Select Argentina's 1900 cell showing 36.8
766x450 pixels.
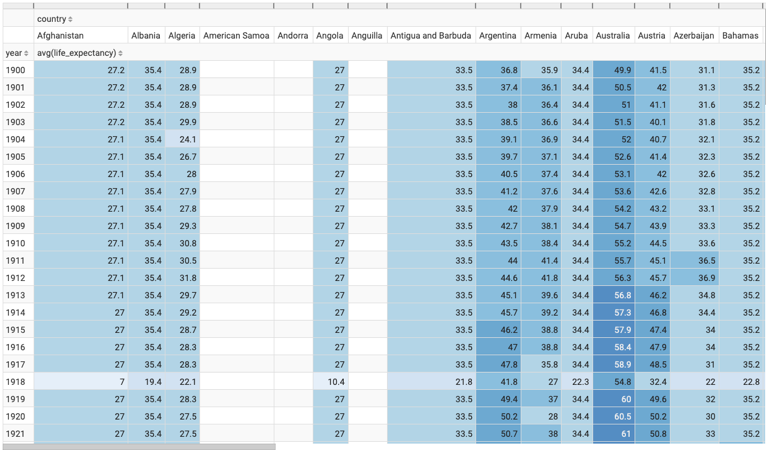click(499, 70)
